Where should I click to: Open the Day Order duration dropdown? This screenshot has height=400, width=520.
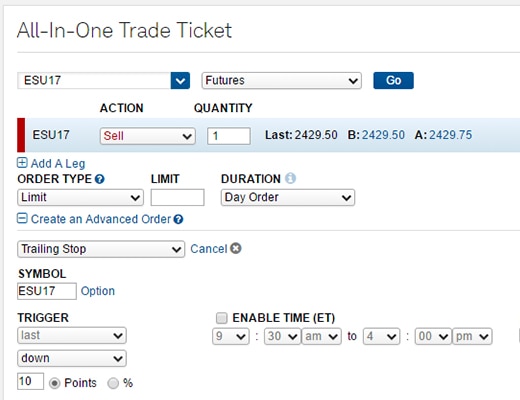pyautogui.click(x=288, y=197)
